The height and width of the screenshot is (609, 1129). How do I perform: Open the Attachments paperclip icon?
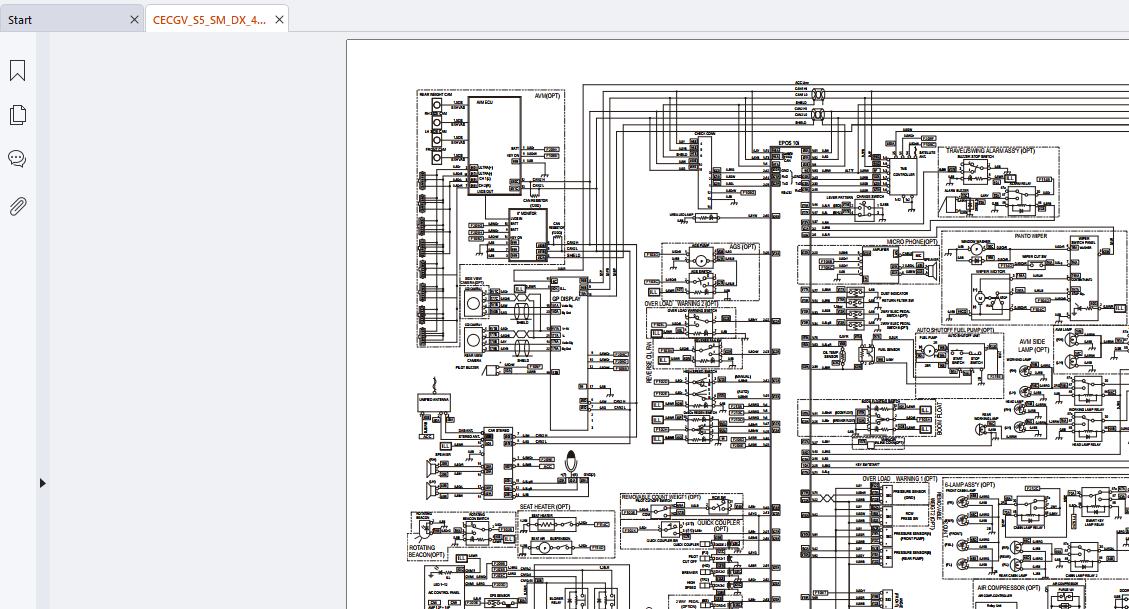click(17, 207)
